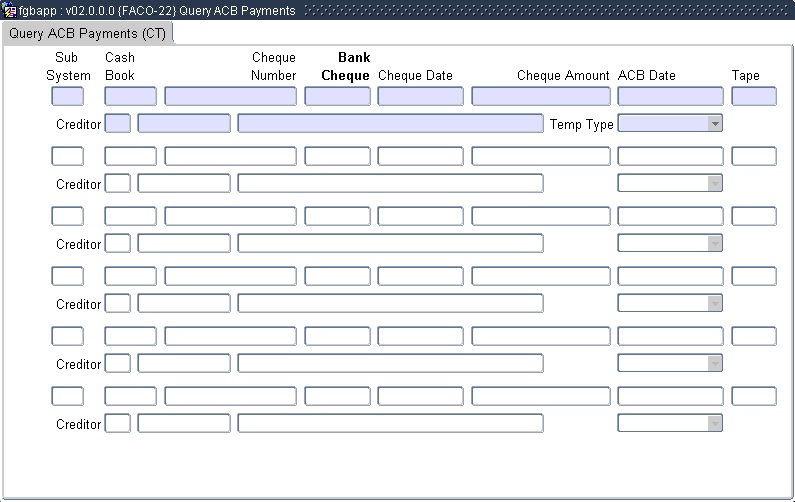Click the first row Cheque Date field
This screenshot has width=795, height=502.
click(x=420, y=97)
